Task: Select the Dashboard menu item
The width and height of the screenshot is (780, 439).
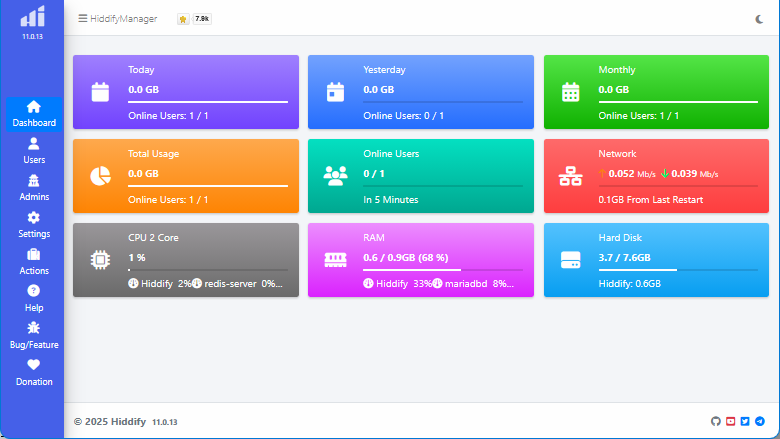Action: tap(34, 114)
